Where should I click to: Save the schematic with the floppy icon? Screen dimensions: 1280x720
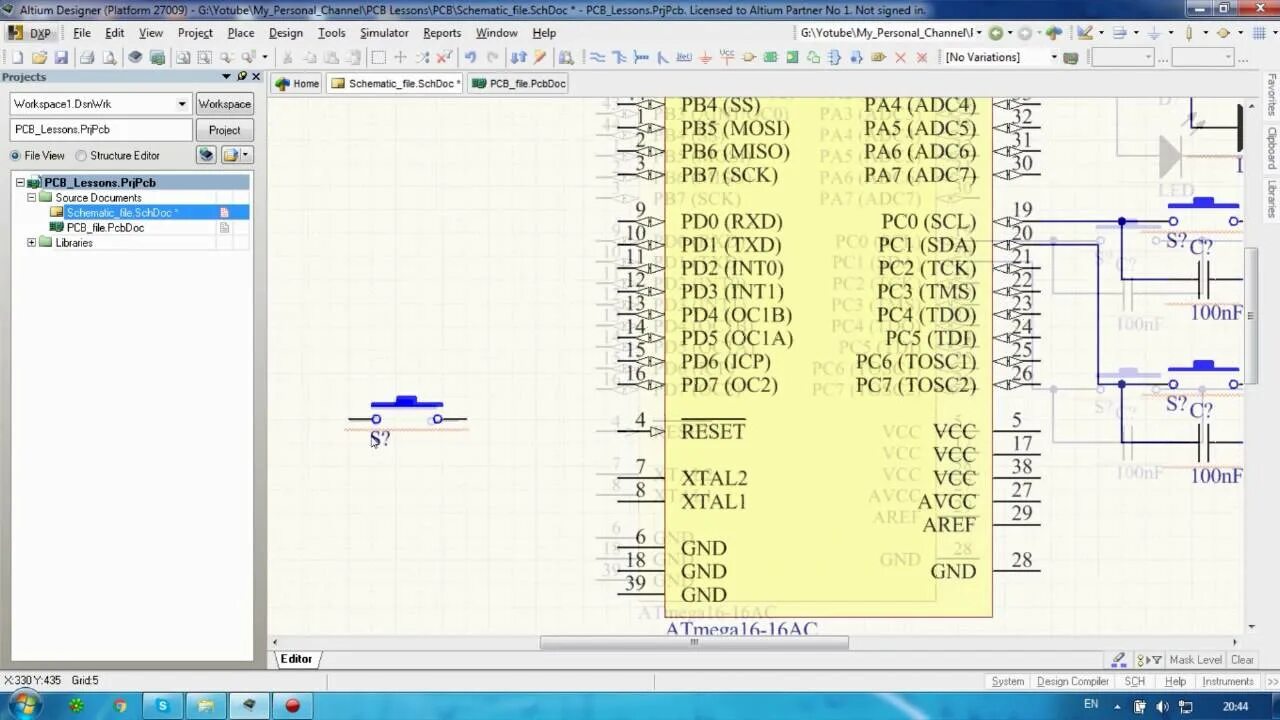coord(61,58)
